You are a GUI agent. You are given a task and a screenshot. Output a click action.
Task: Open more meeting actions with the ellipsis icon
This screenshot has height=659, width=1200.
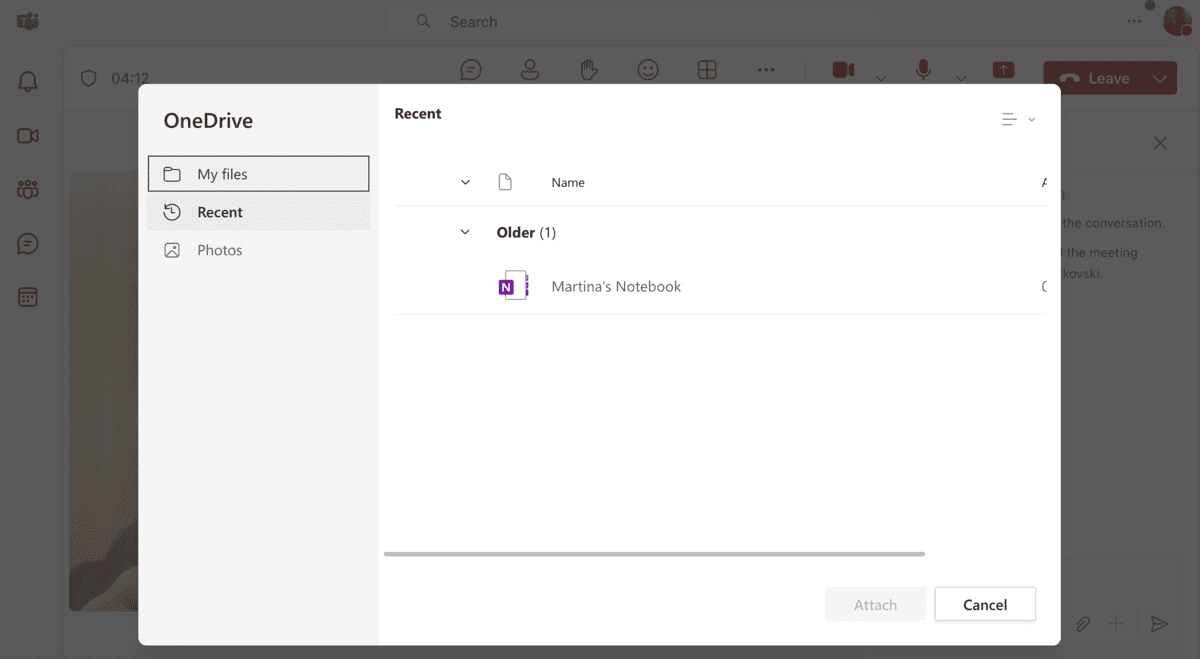[766, 69]
